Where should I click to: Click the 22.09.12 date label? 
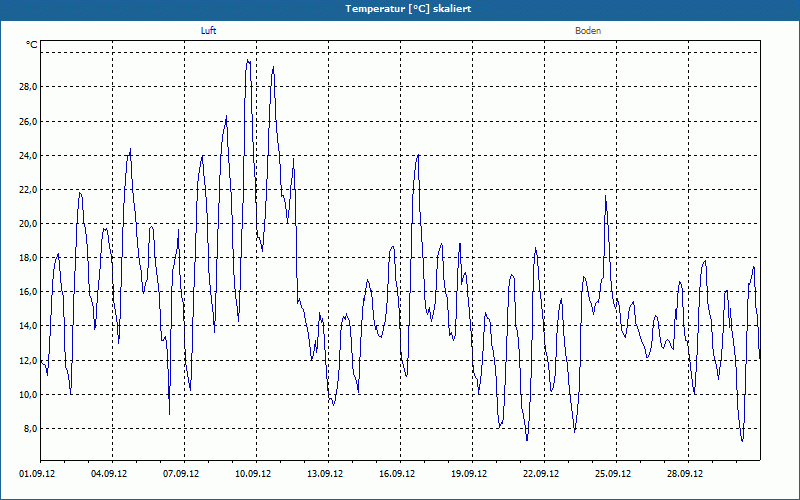click(540, 474)
